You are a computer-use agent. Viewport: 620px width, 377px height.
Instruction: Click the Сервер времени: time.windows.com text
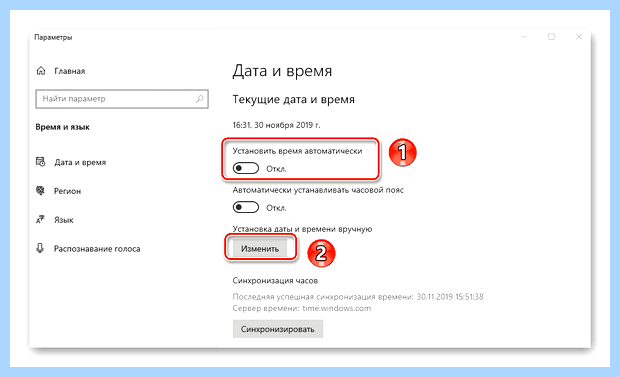(x=302, y=308)
